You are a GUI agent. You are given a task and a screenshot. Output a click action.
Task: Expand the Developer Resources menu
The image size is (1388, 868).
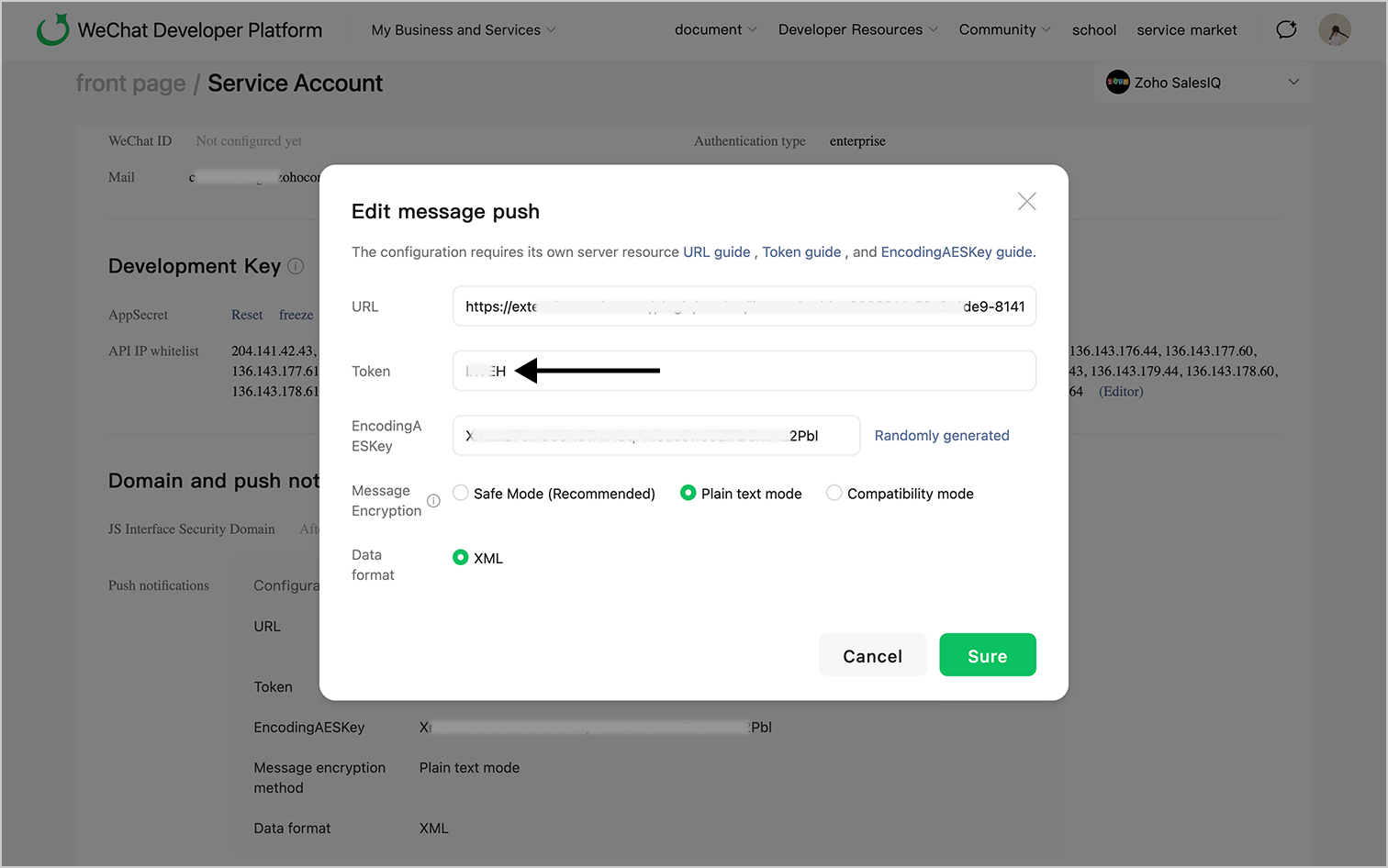click(857, 30)
